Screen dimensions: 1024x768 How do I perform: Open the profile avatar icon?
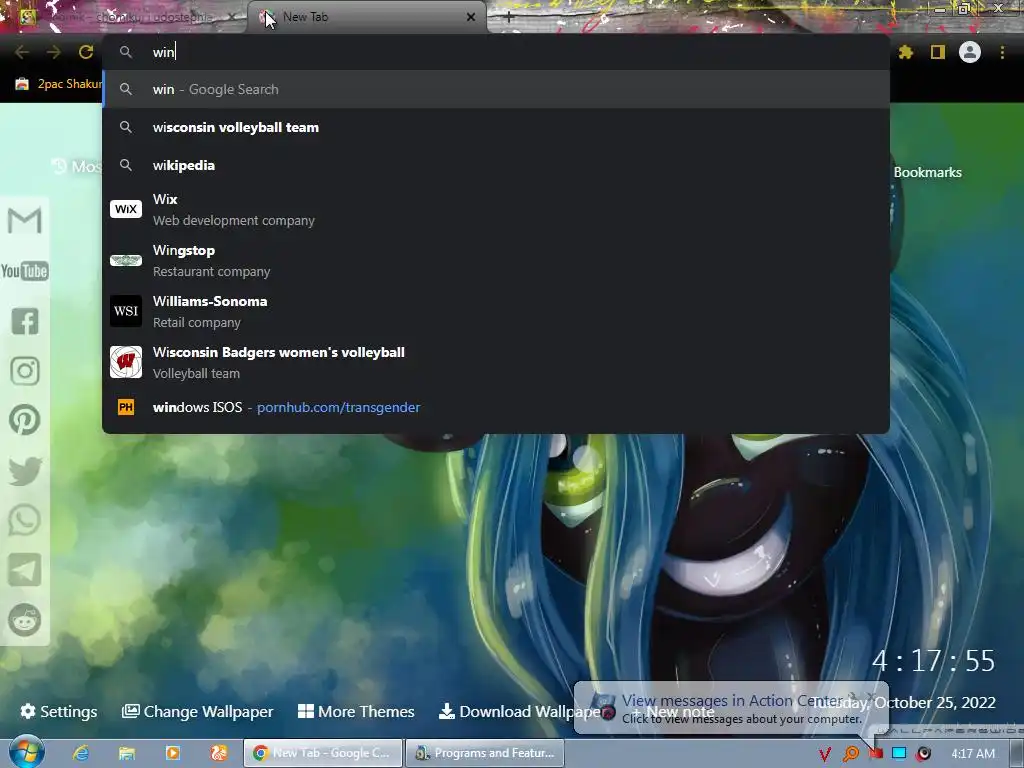click(x=970, y=52)
